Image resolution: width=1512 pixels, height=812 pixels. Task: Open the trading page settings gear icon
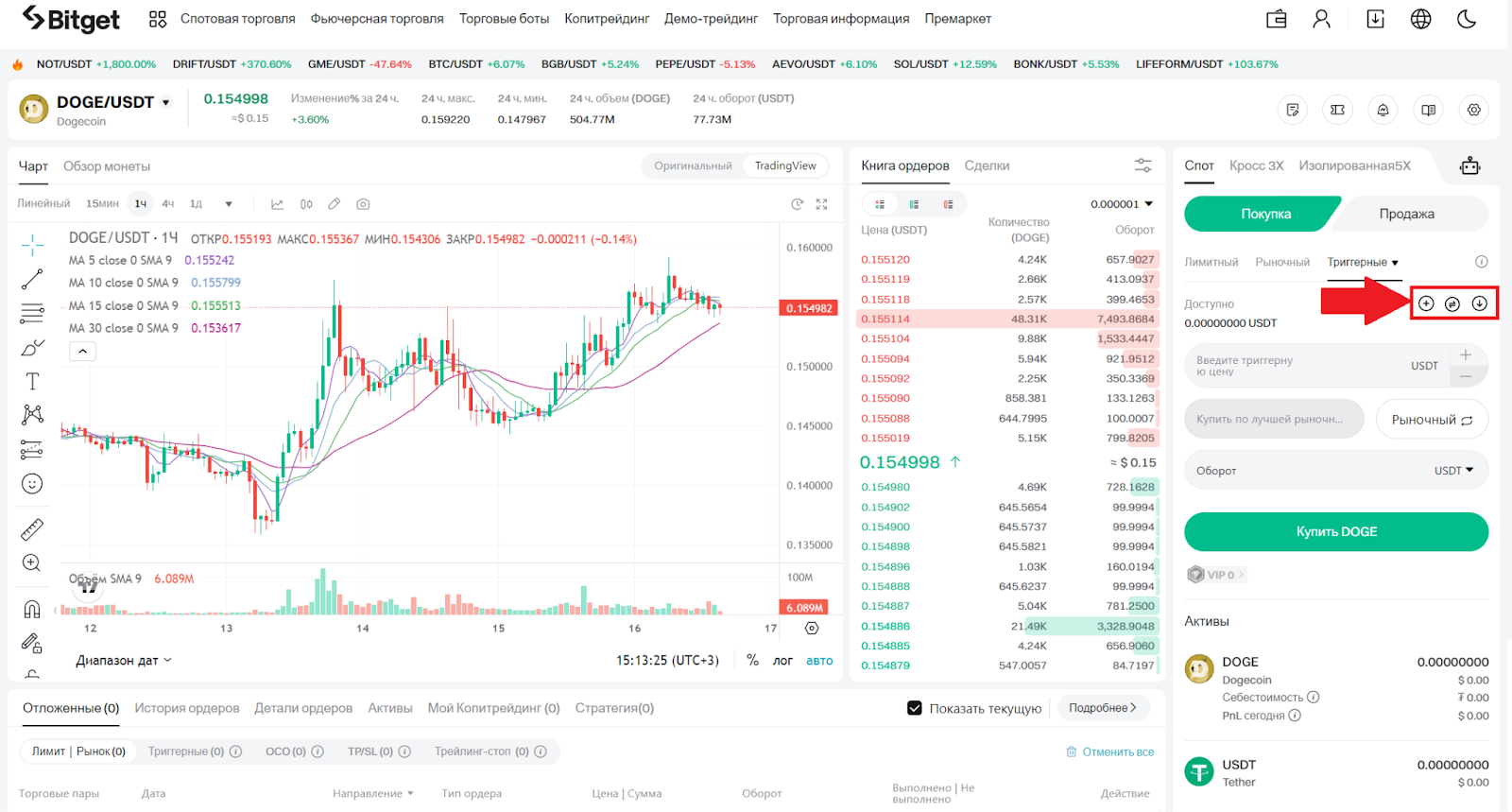tap(1473, 110)
